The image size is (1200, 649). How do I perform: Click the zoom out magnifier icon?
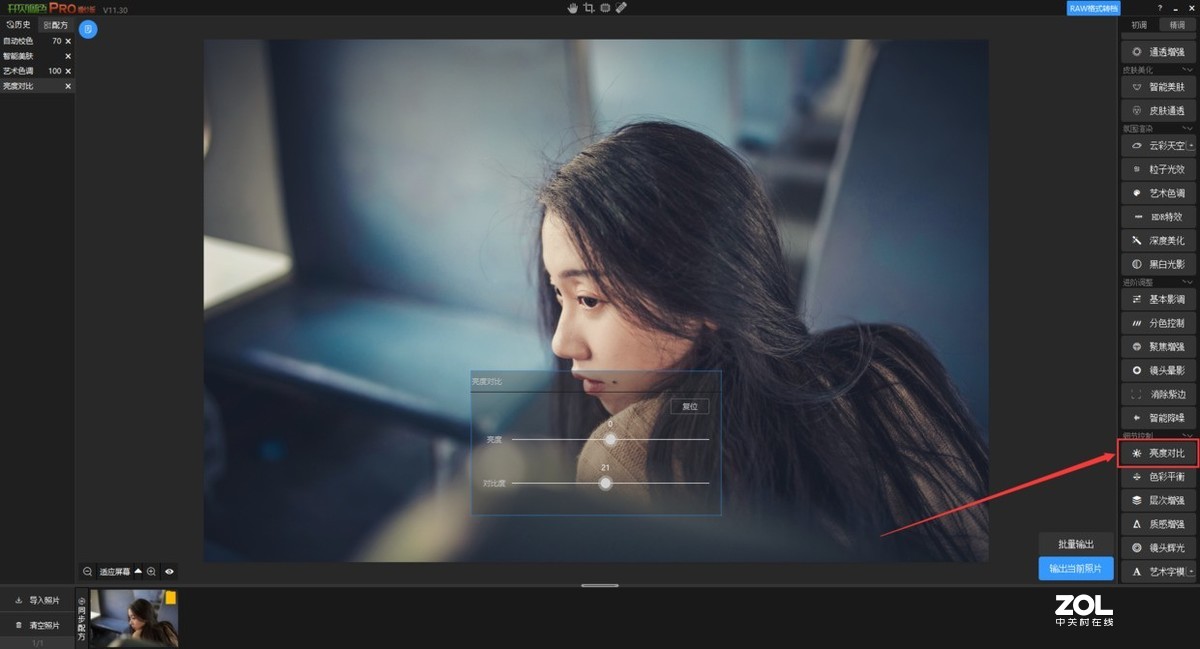[x=88, y=572]
